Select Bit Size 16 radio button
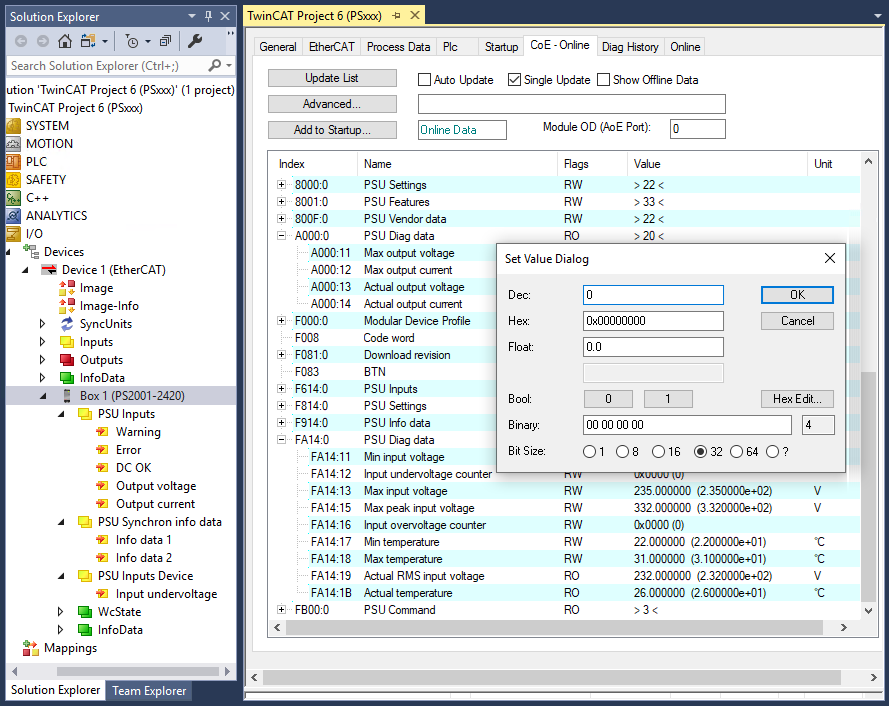Image resolution: width=890 pixels, height=707 pixels. pos(658,452)
